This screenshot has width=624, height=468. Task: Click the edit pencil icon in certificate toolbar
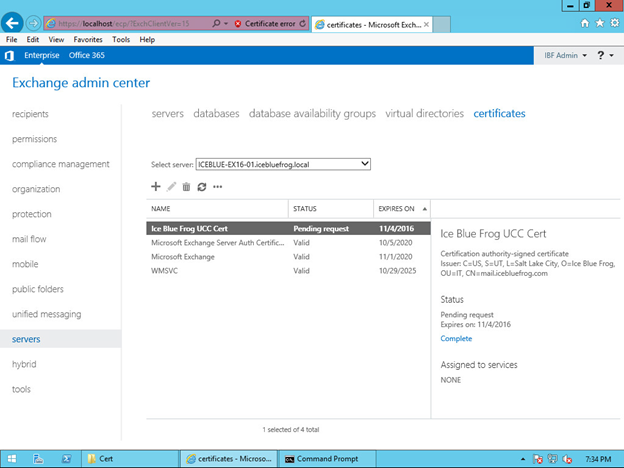tap(171, 186)
